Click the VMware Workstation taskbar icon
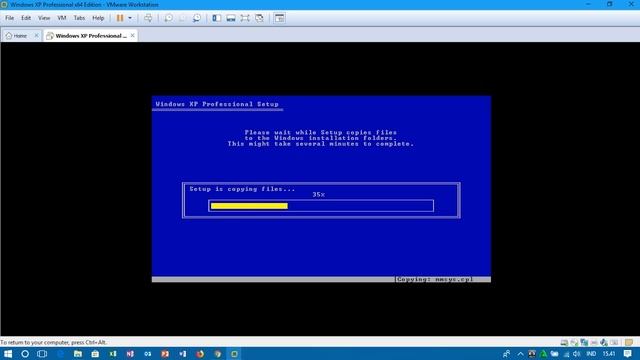This screenshot has height=360, width=640. 235,354
